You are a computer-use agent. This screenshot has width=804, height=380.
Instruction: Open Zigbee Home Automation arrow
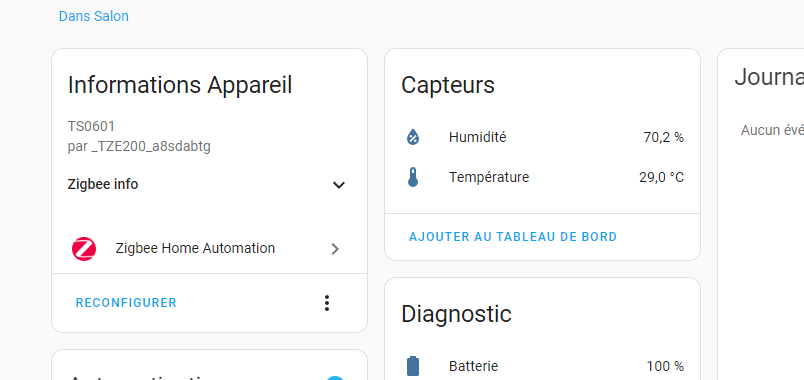[x=335, y=249]
